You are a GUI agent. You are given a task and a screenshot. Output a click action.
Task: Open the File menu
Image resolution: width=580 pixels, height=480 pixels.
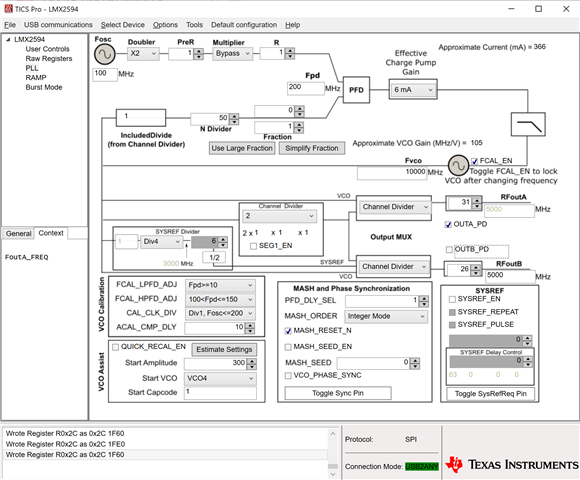(x=10, y=25)
